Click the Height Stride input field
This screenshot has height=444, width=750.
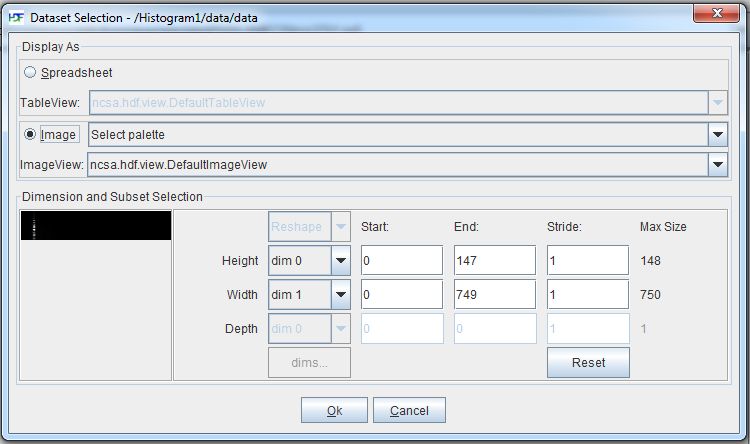(x=588, y=261)
